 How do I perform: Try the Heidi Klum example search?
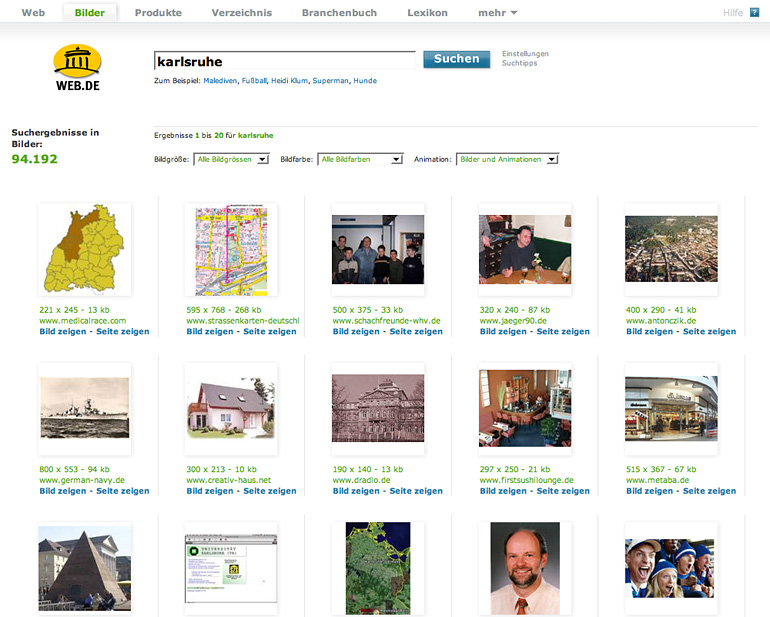pyautogui.click(x=289, y=81)
